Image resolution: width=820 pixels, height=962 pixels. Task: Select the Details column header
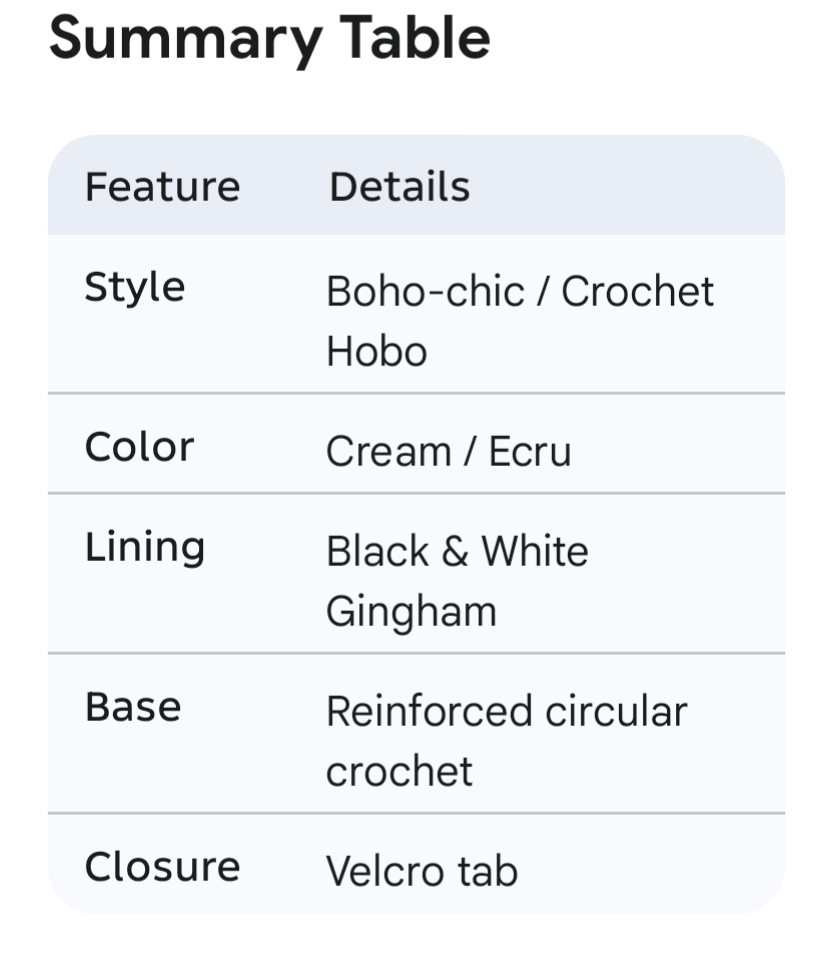399,187
